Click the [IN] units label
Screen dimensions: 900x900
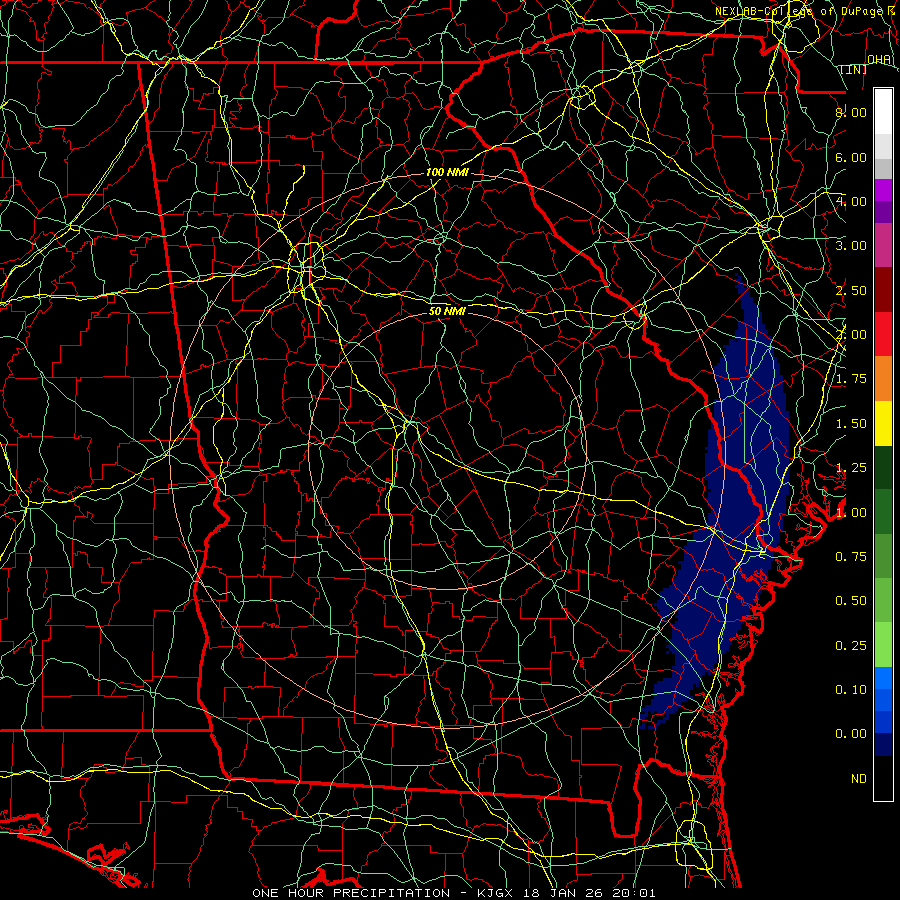click(x=854, y=69)
